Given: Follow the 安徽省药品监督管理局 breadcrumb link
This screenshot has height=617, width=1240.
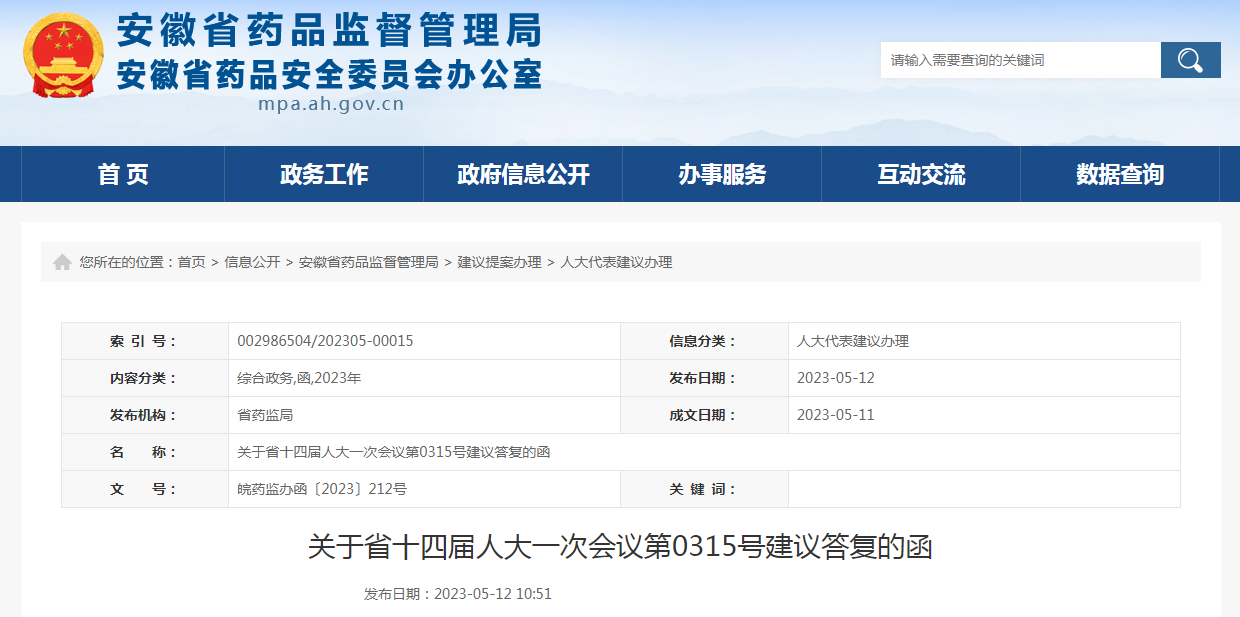Looking at the screenshot, I should click(x=368, y=262).
